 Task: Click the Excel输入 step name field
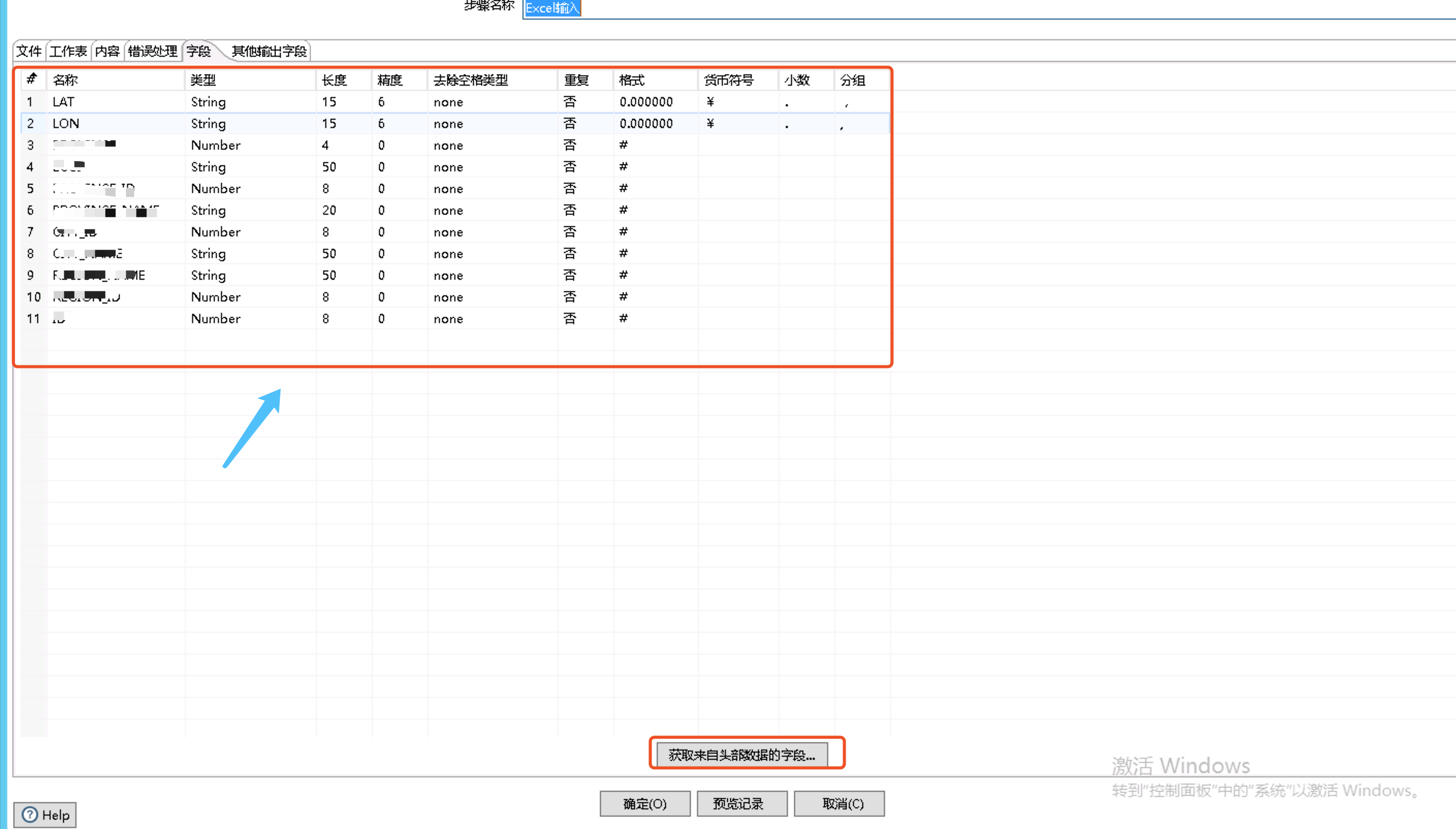click(x=551, y=8)
